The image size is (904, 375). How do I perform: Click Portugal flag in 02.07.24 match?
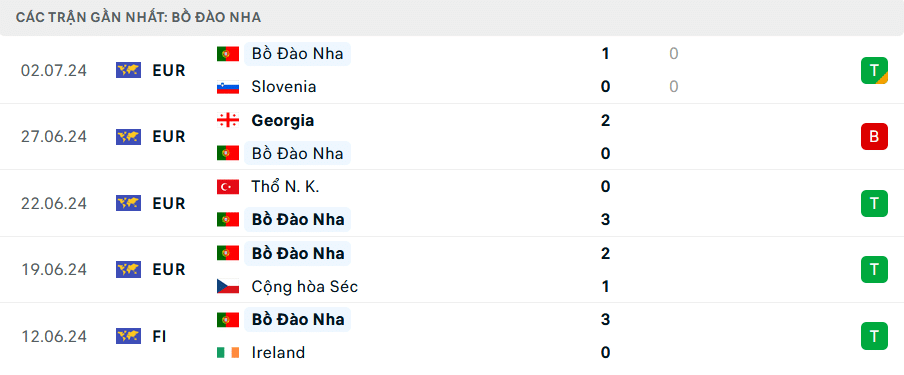point(228,54)
